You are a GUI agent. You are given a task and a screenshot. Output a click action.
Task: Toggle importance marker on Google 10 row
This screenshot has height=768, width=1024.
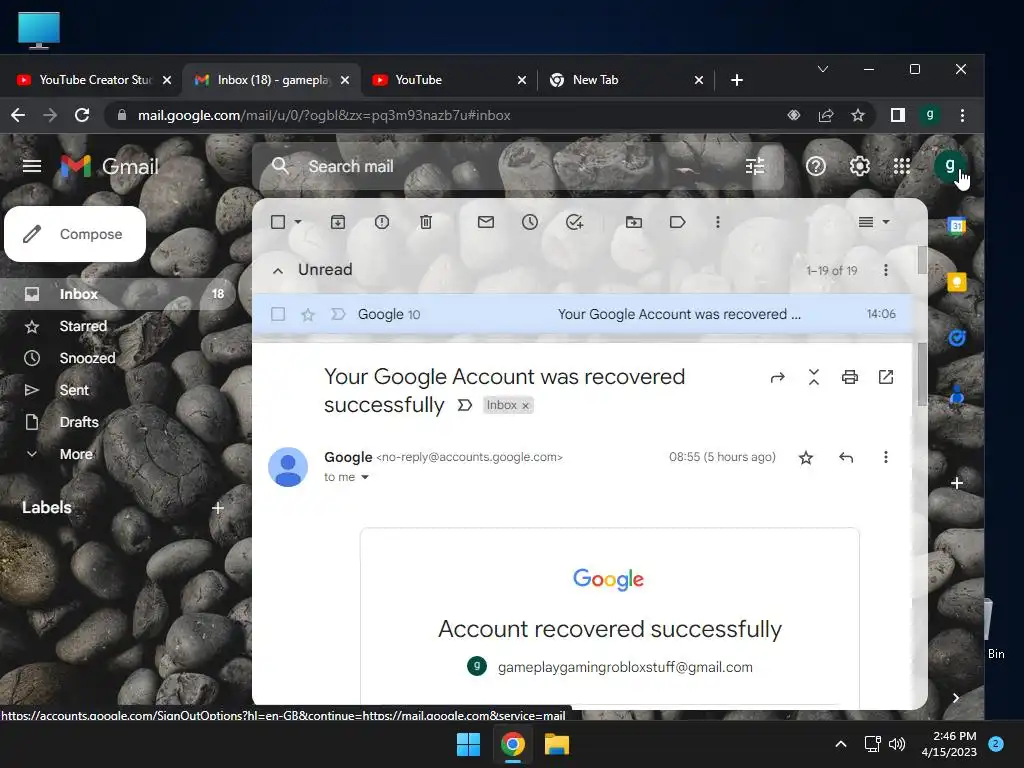pos(338,314)
